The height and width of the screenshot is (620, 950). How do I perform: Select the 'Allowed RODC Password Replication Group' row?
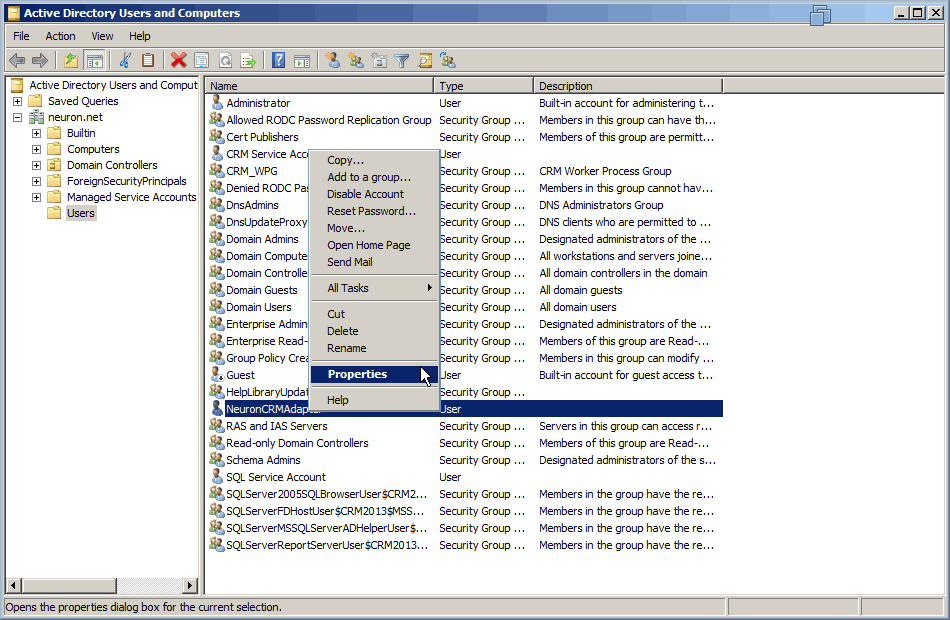point(465,120)
